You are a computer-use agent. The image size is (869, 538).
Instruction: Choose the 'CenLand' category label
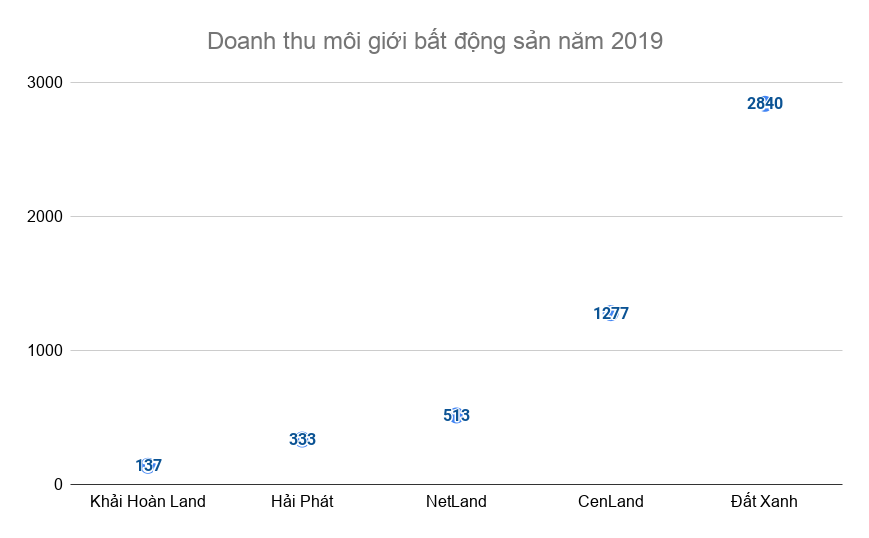610,501
